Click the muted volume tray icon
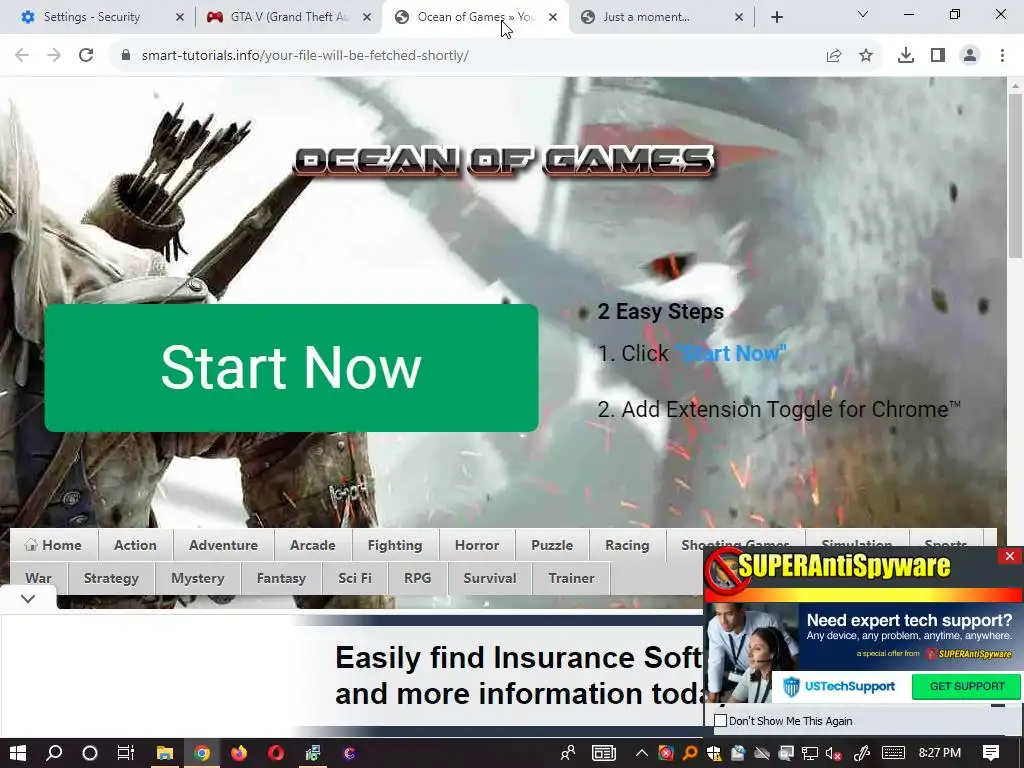The height and width of the screenshot is (768, 1024). click(x=833, y=754)
